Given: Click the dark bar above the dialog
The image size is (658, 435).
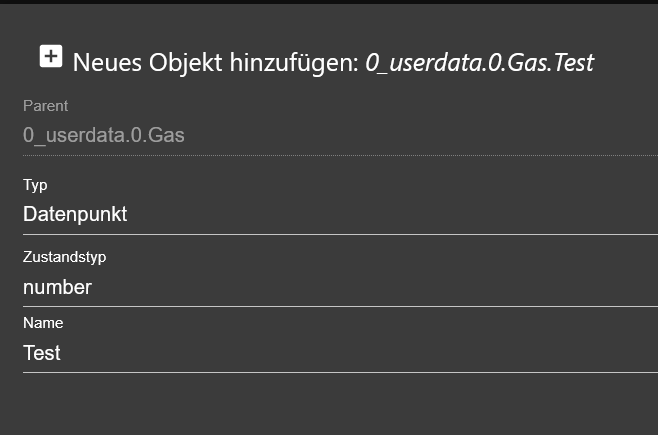Looking at the screenshot, I should coord(329,2).
